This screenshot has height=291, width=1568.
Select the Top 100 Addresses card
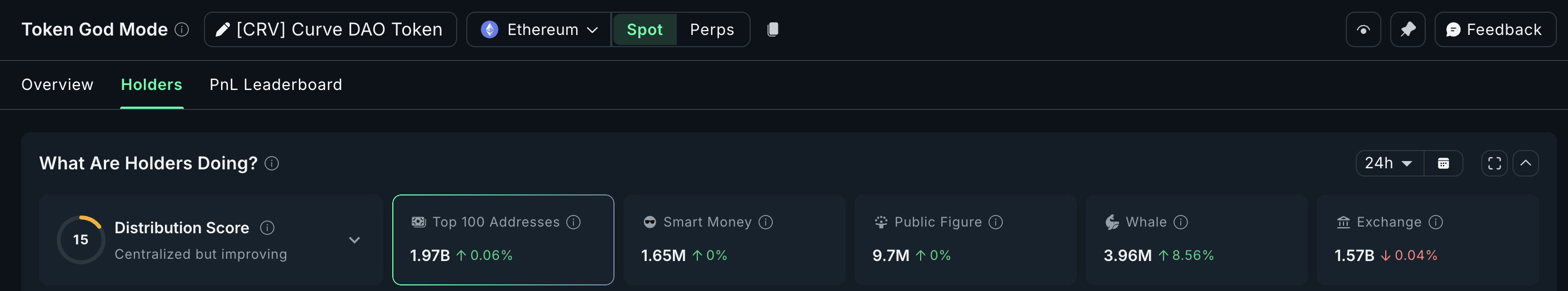point(503,240)
